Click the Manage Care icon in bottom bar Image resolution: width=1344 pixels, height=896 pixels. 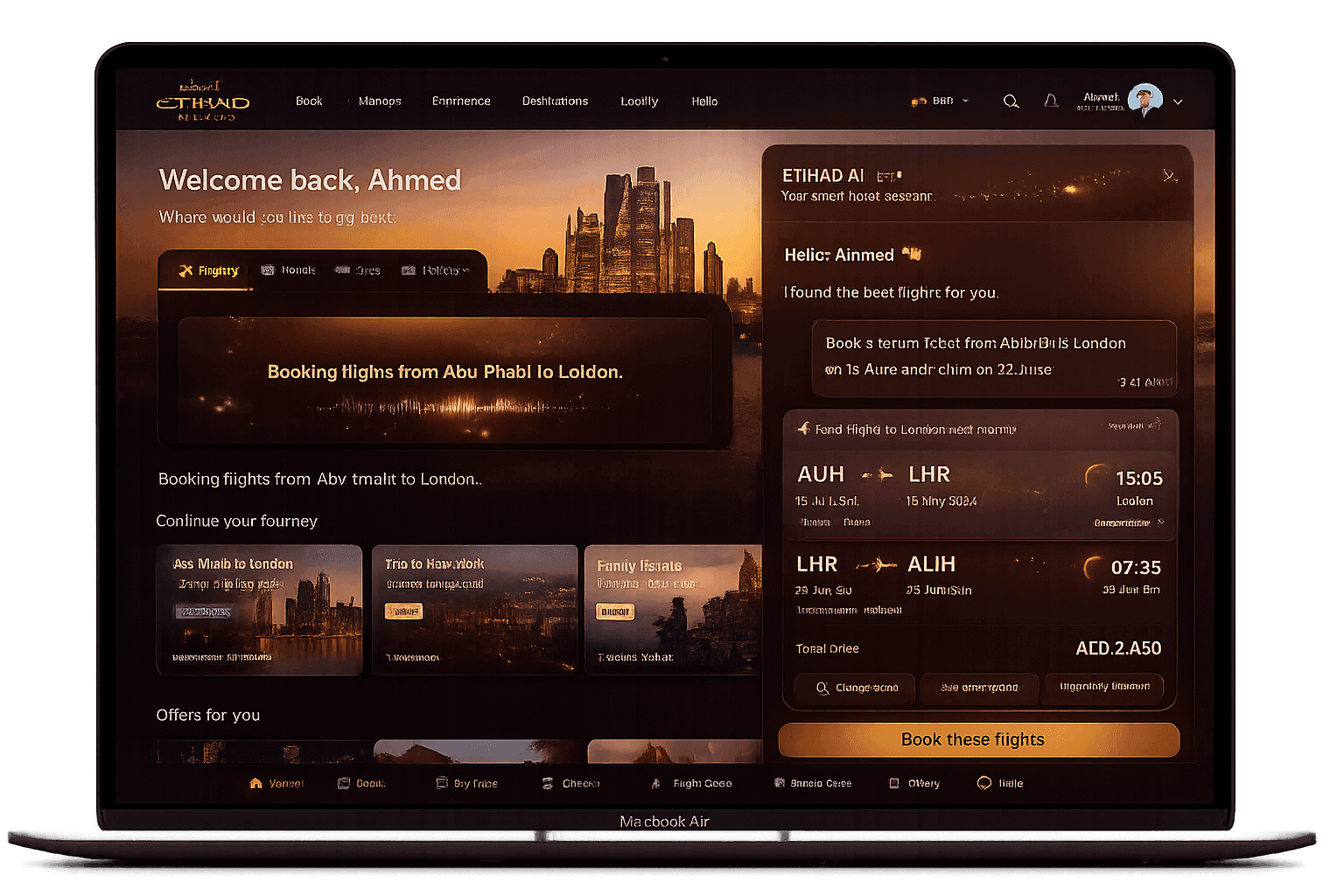779,783
